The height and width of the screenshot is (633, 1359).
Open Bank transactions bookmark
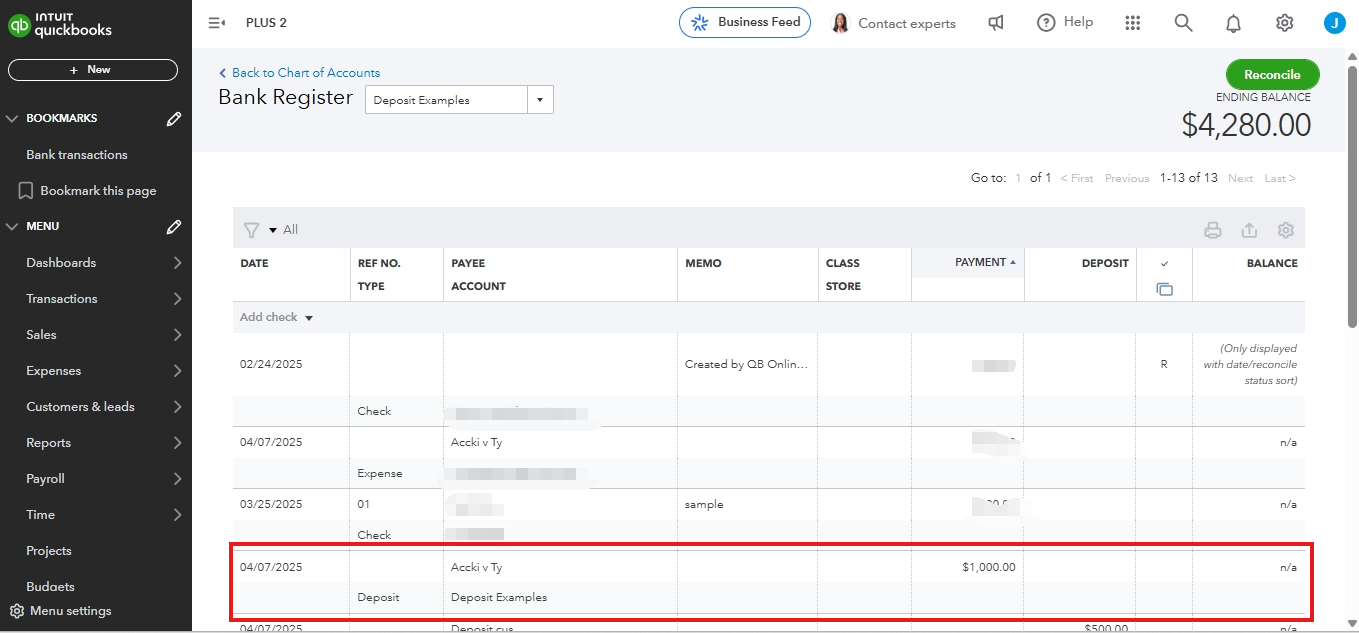click(77, 155)
